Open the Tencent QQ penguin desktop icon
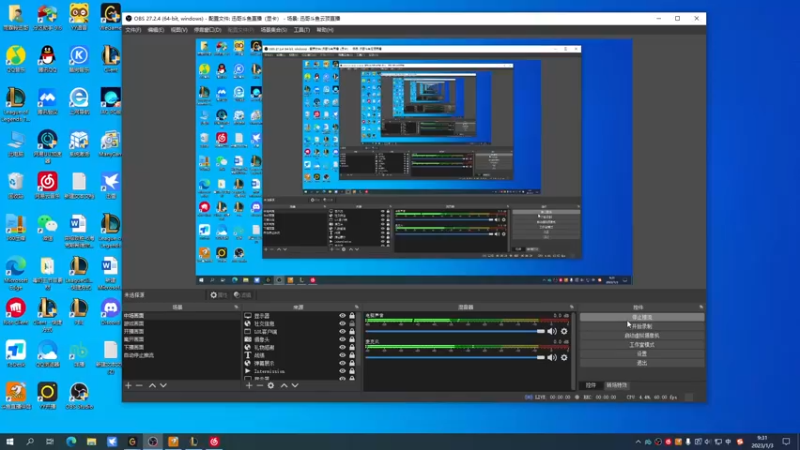 [x=47, y=59]
